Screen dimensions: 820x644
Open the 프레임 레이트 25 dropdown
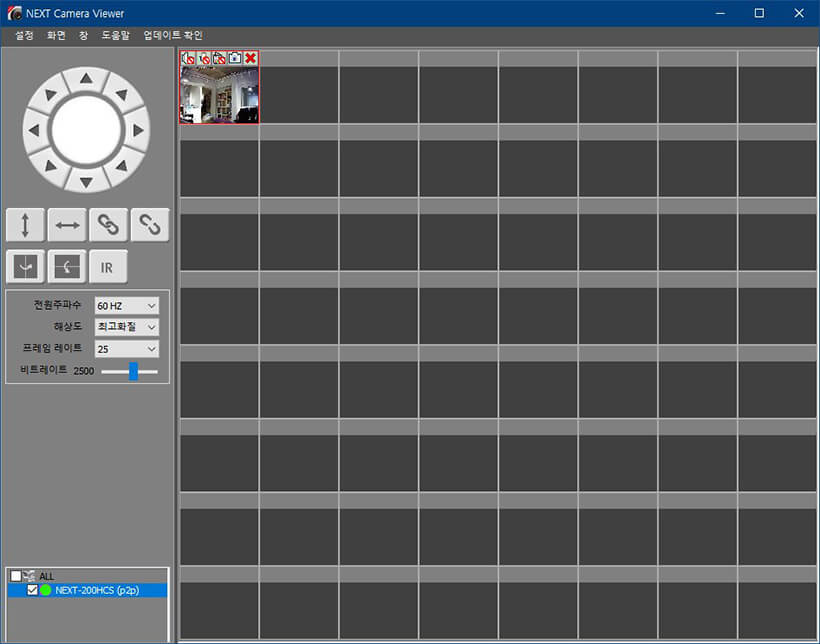pos(127,349)
